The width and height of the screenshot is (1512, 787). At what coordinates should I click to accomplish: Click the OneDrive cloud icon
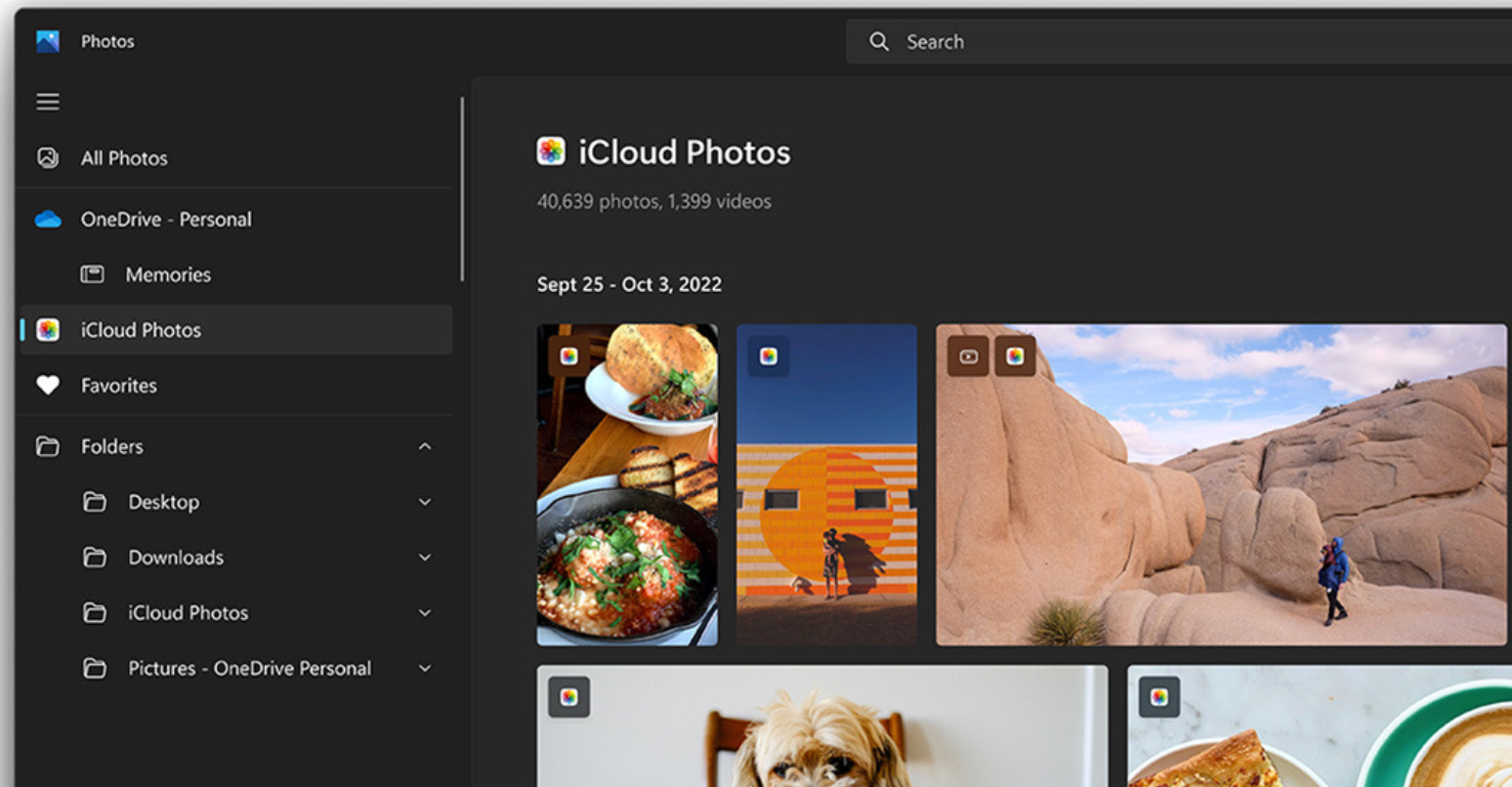point(48,220)
